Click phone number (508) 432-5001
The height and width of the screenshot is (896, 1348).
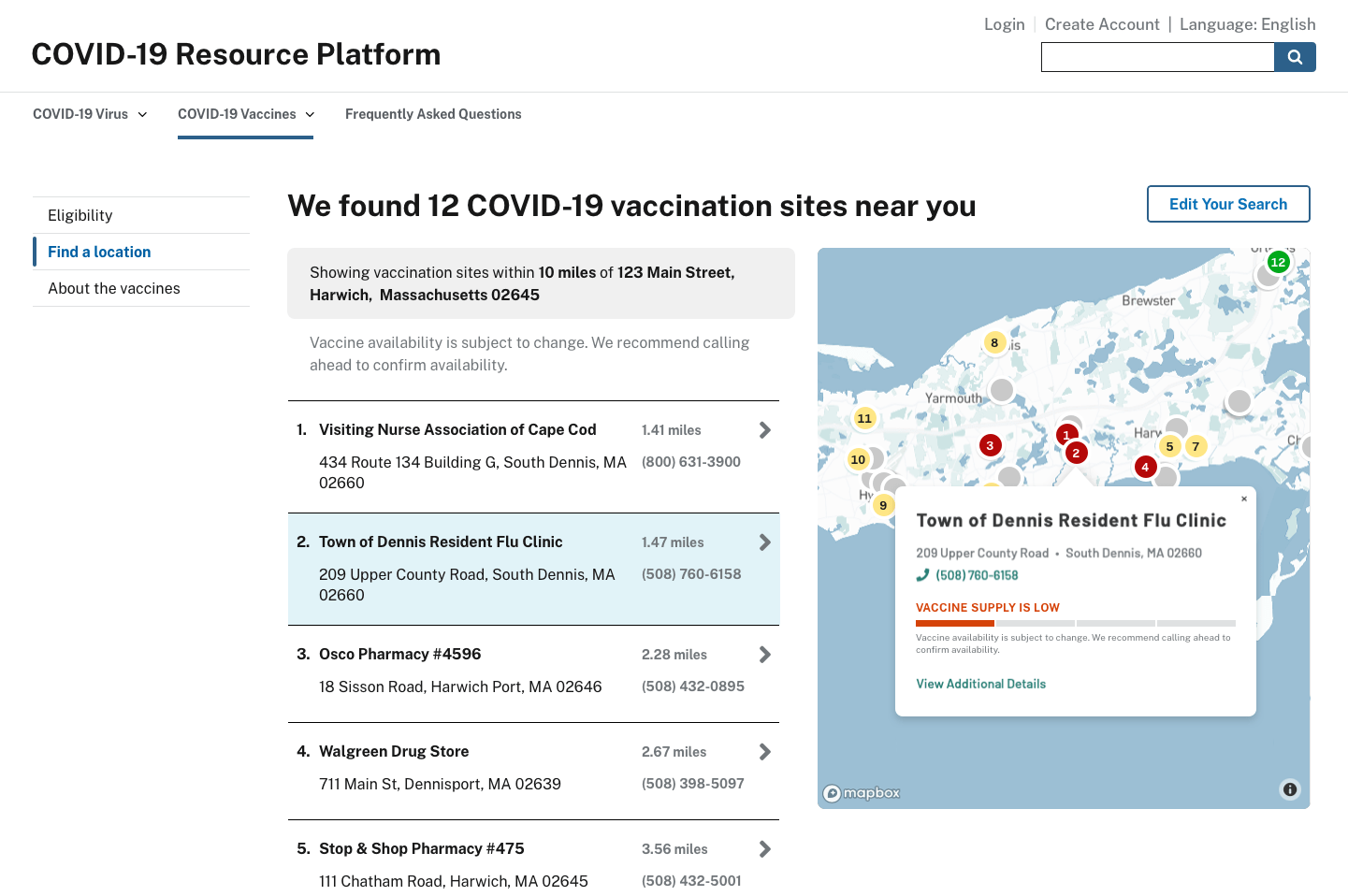coord(691,881)
